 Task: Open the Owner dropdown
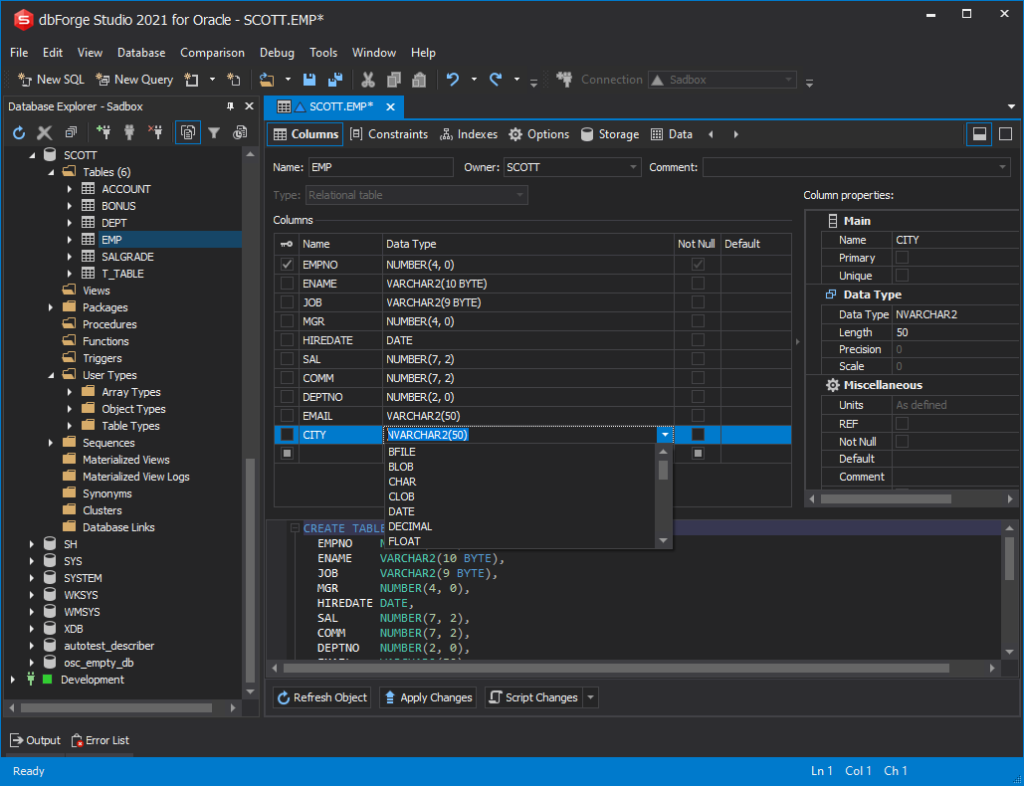633,167
